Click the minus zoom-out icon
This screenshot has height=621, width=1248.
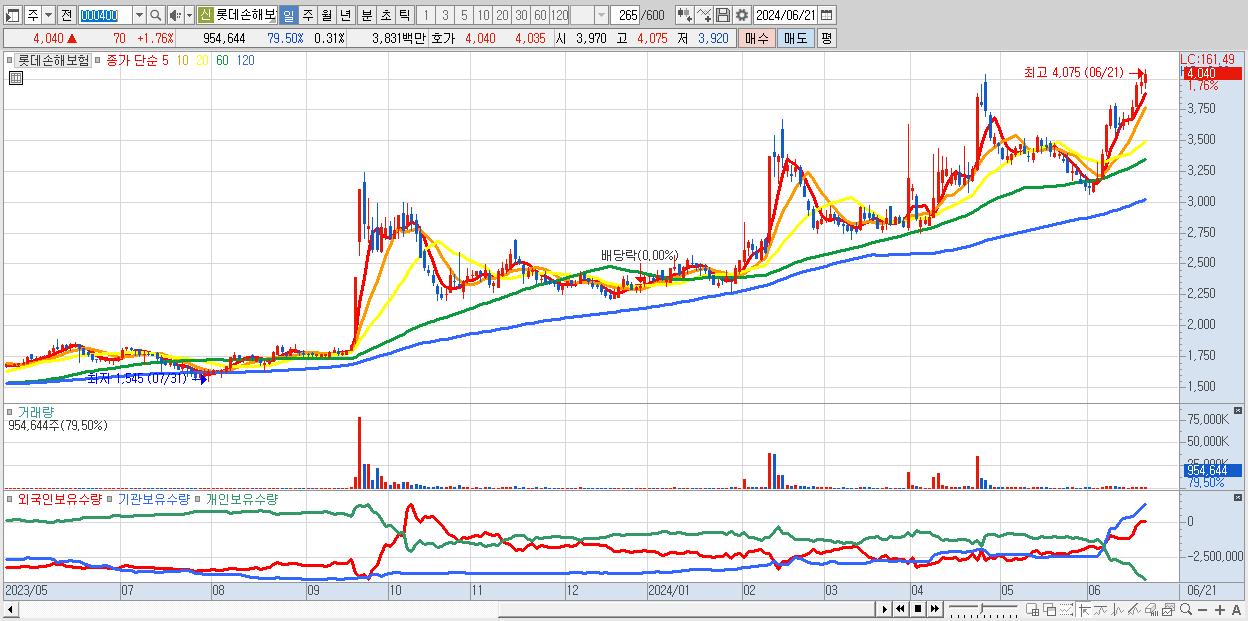tap(1203, 610)
